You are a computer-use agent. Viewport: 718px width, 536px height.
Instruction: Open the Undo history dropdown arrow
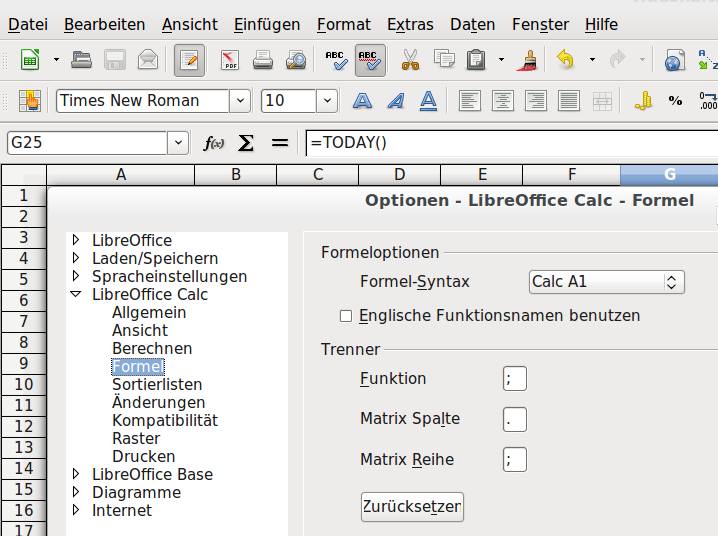coord(592,60)
